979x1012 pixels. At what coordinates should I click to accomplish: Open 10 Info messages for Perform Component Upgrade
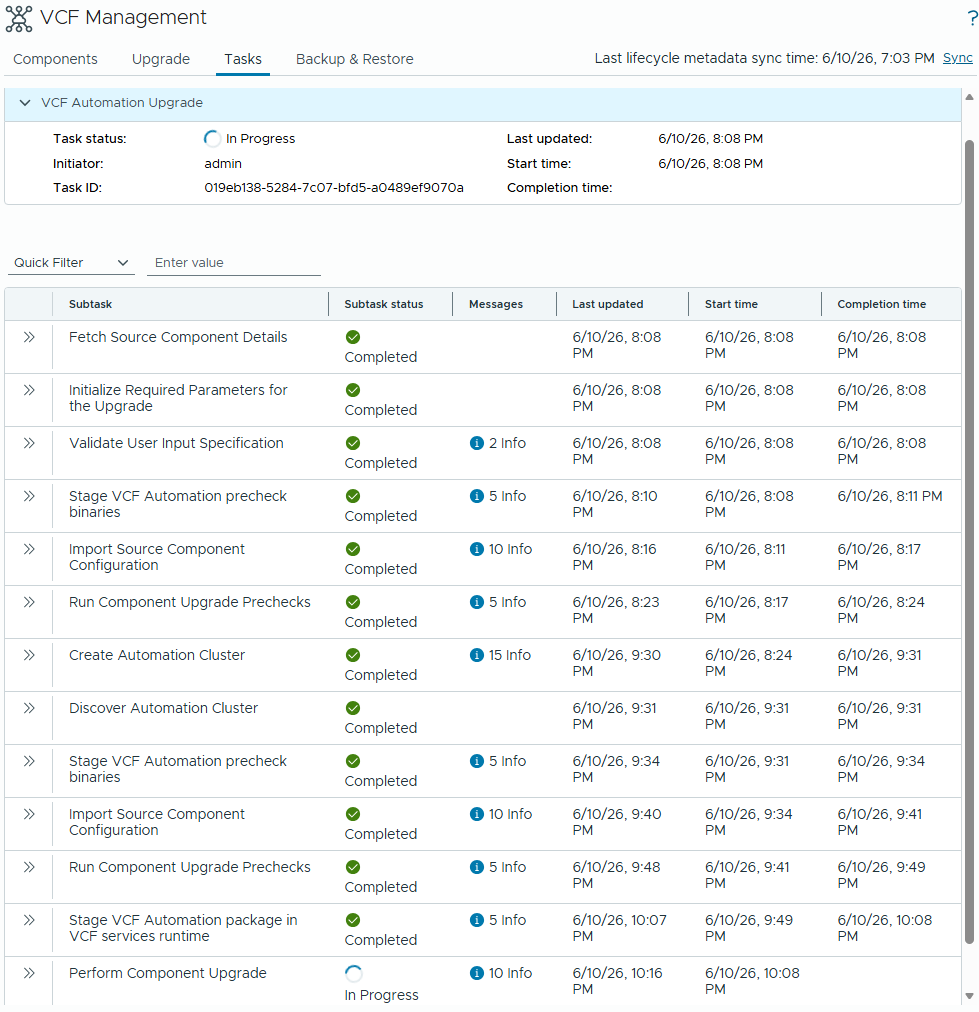510,973
